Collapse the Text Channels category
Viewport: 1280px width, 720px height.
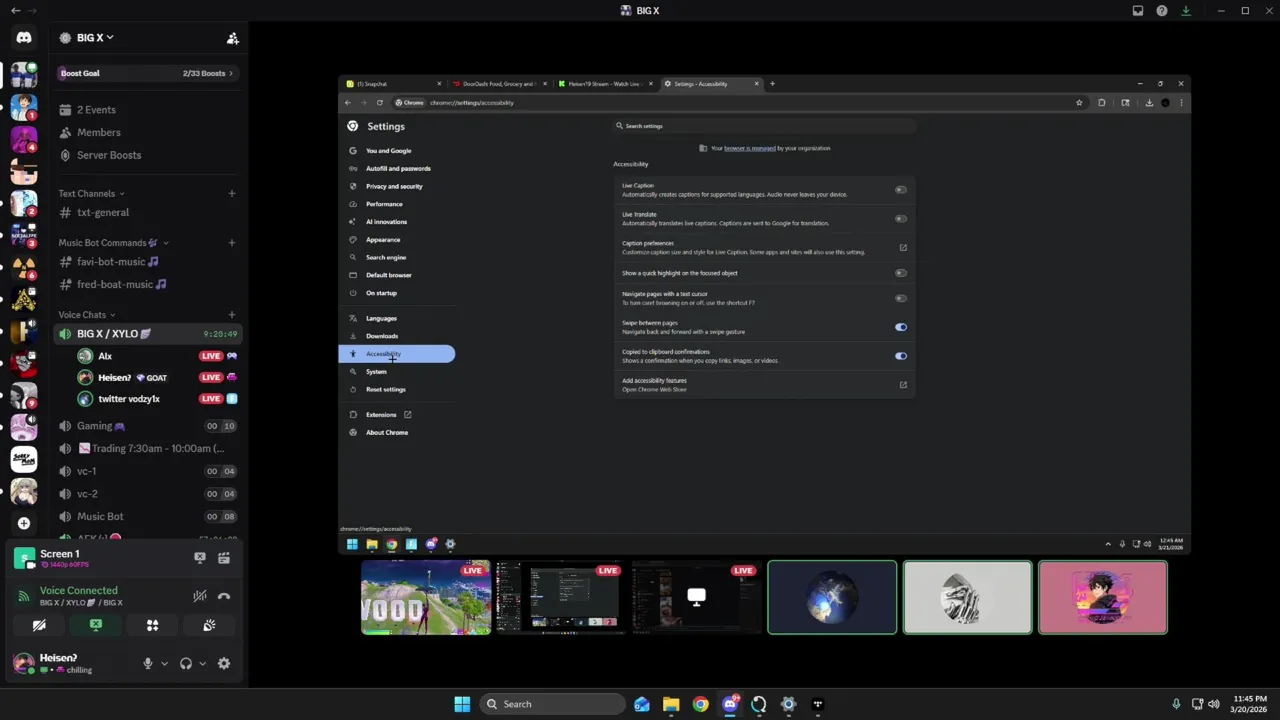point(92,193)
